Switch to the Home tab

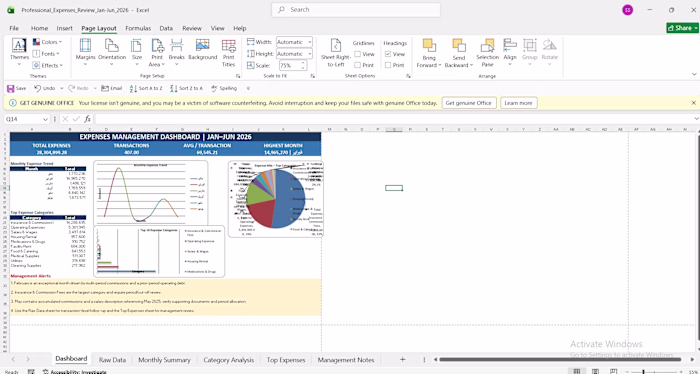click(x=39, y=28)
